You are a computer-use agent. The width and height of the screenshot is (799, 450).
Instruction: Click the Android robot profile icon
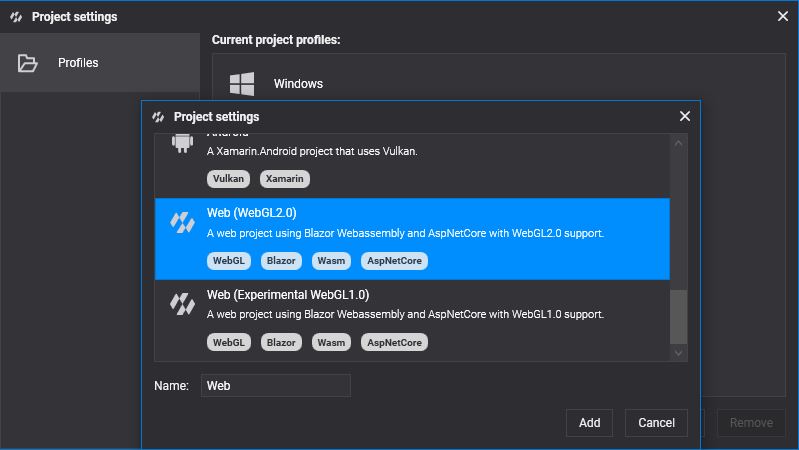[x=182, y=143]
